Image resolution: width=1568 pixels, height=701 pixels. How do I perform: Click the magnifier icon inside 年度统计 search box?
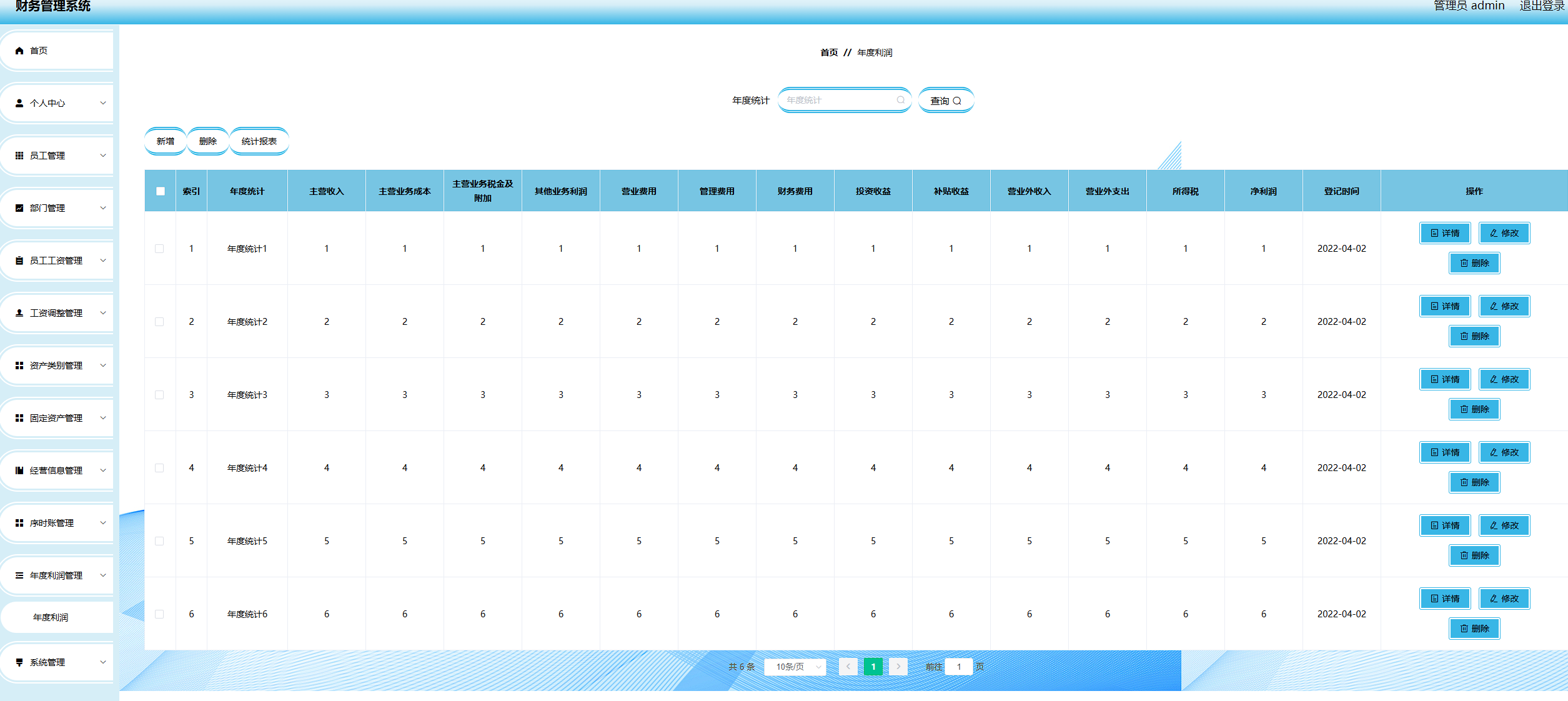tap(900, 100)
